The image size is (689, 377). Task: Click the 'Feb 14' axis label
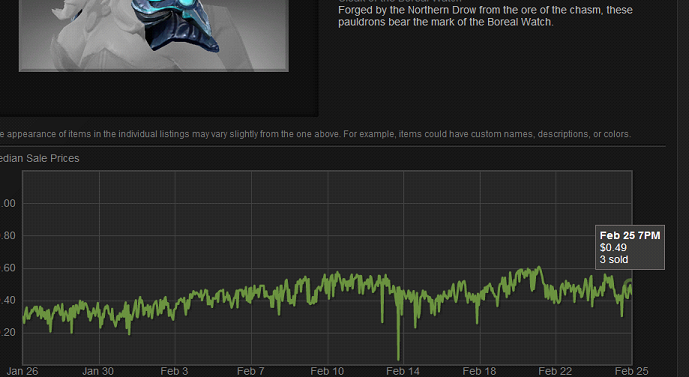(403, 371)
